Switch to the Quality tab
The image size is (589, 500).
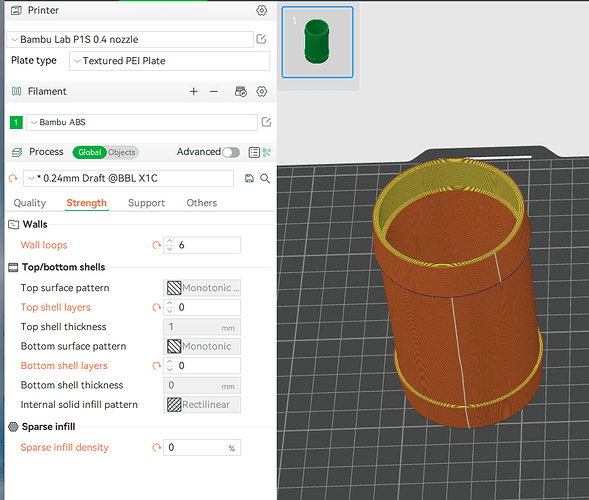(30, 203)
